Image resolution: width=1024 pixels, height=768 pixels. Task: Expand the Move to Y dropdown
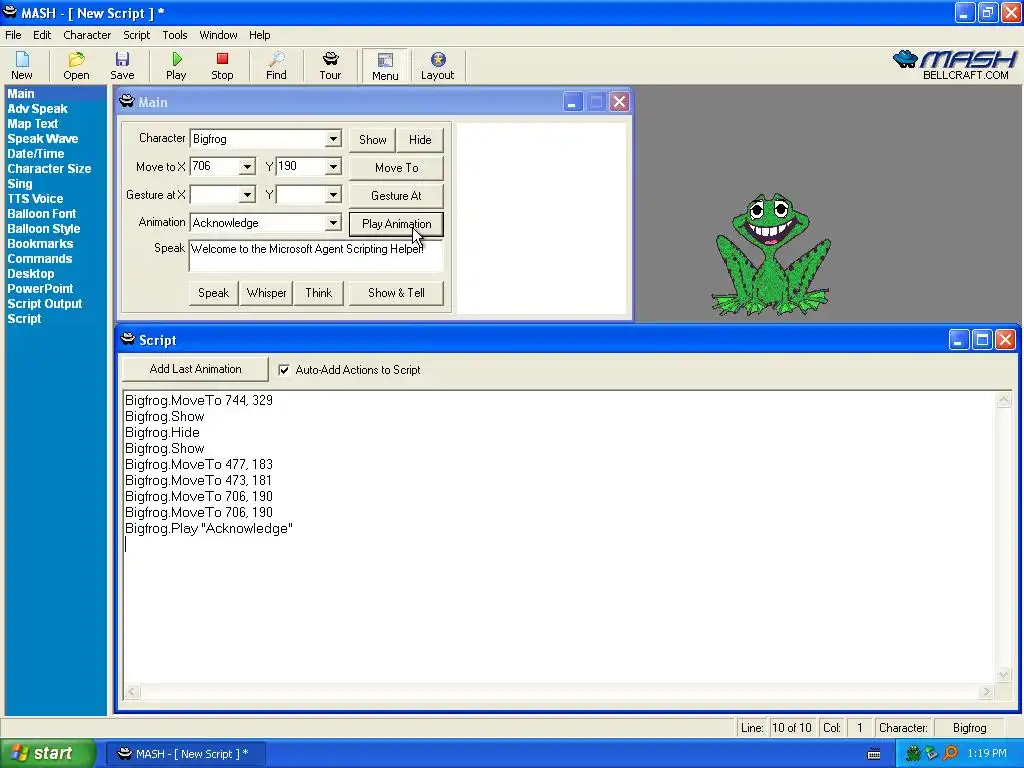333,167
